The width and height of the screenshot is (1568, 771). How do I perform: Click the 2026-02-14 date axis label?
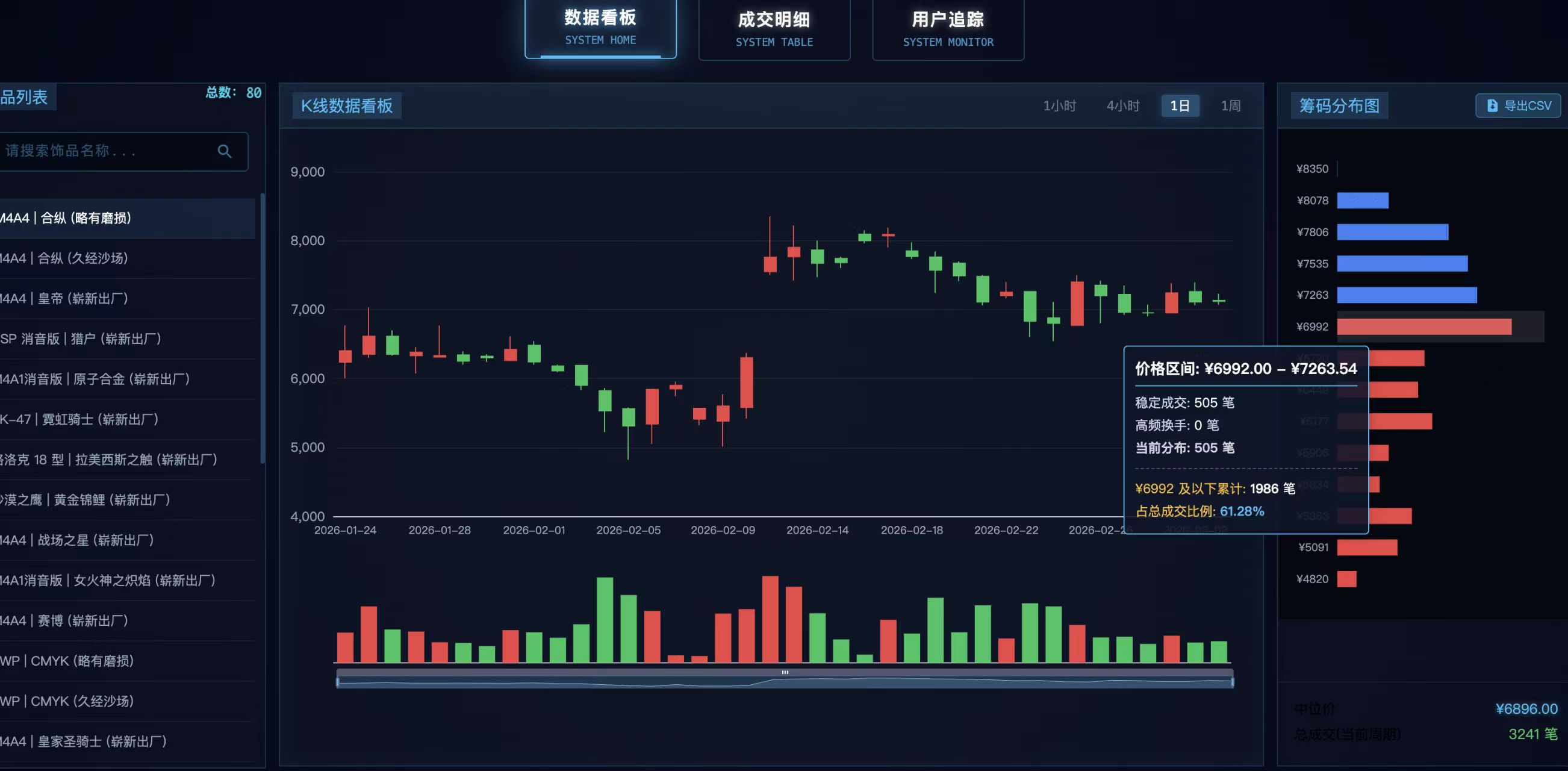pos(817,531)
